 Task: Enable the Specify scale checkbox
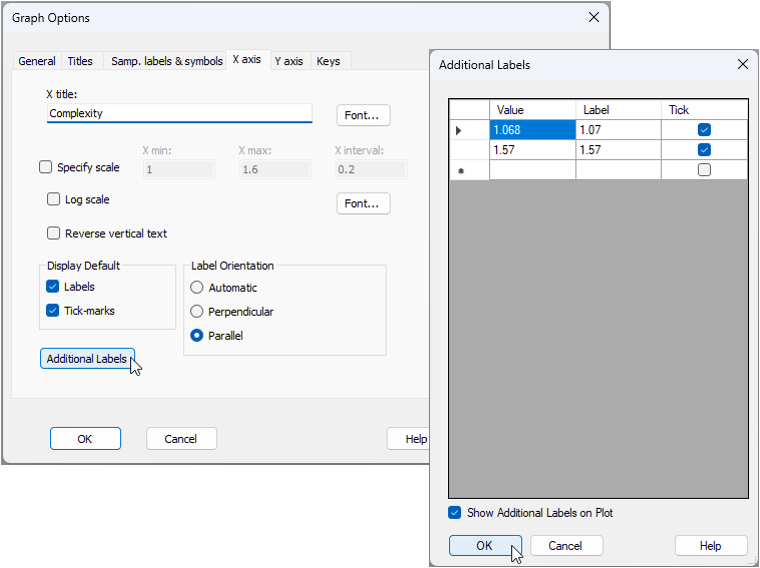pos(45,168)
